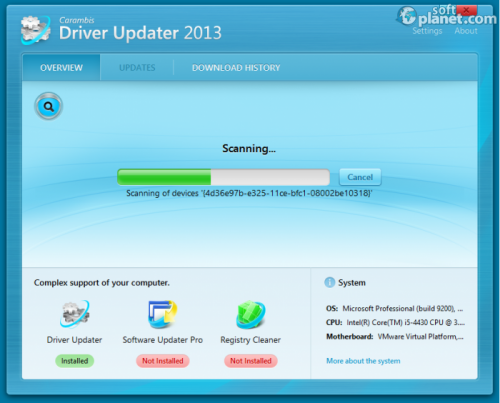
Task: Click the System info icon
Action: [329, 283]
